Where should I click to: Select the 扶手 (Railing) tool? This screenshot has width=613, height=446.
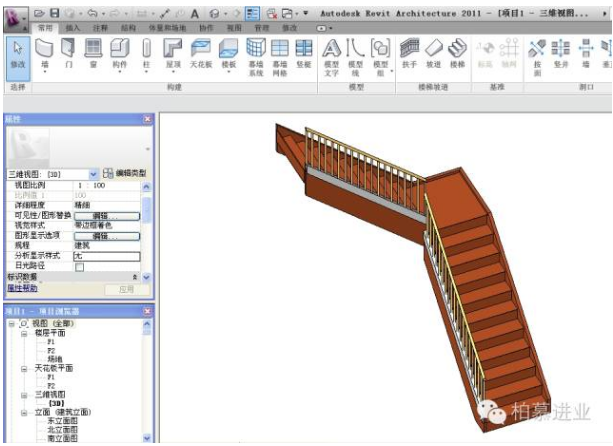click(409, 54)
